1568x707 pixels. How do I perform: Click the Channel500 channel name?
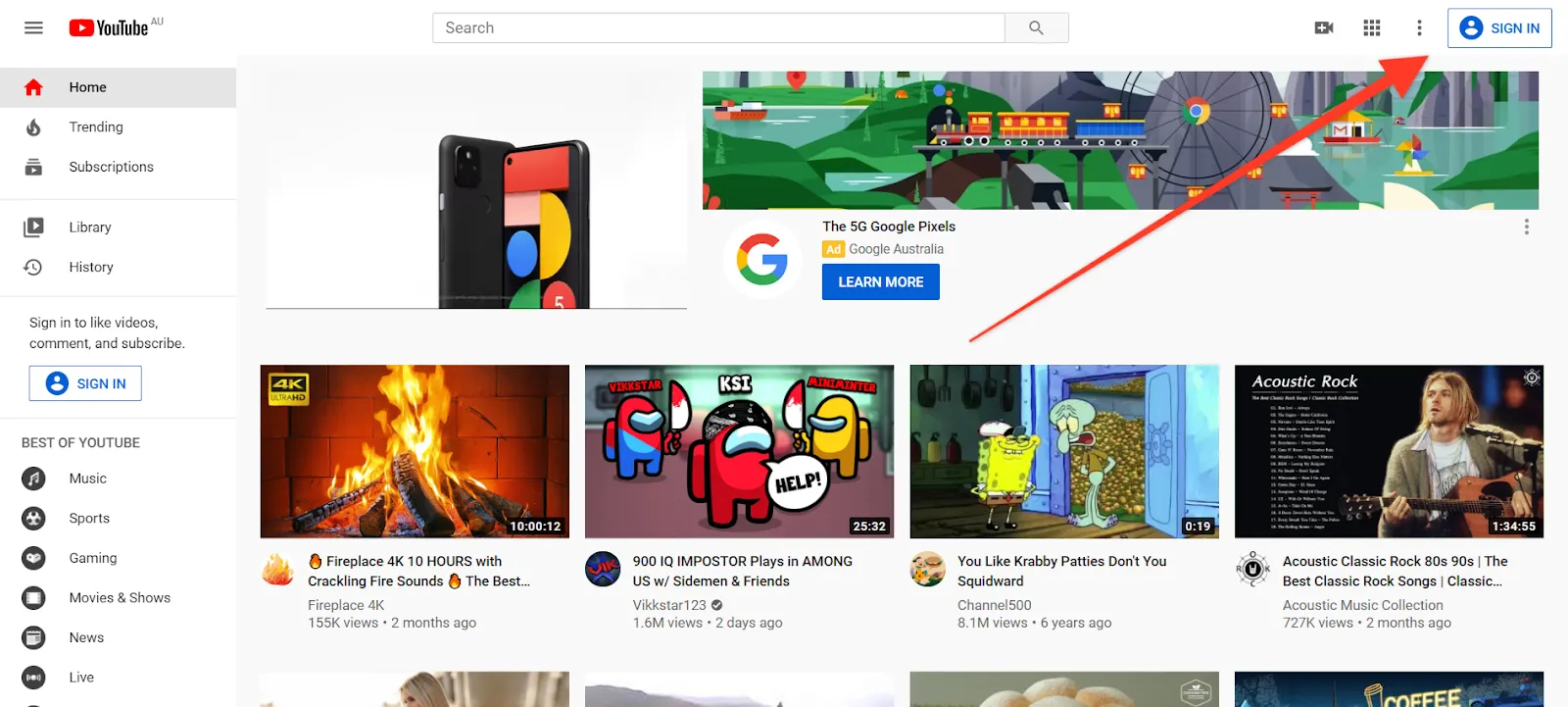[995, 605]
